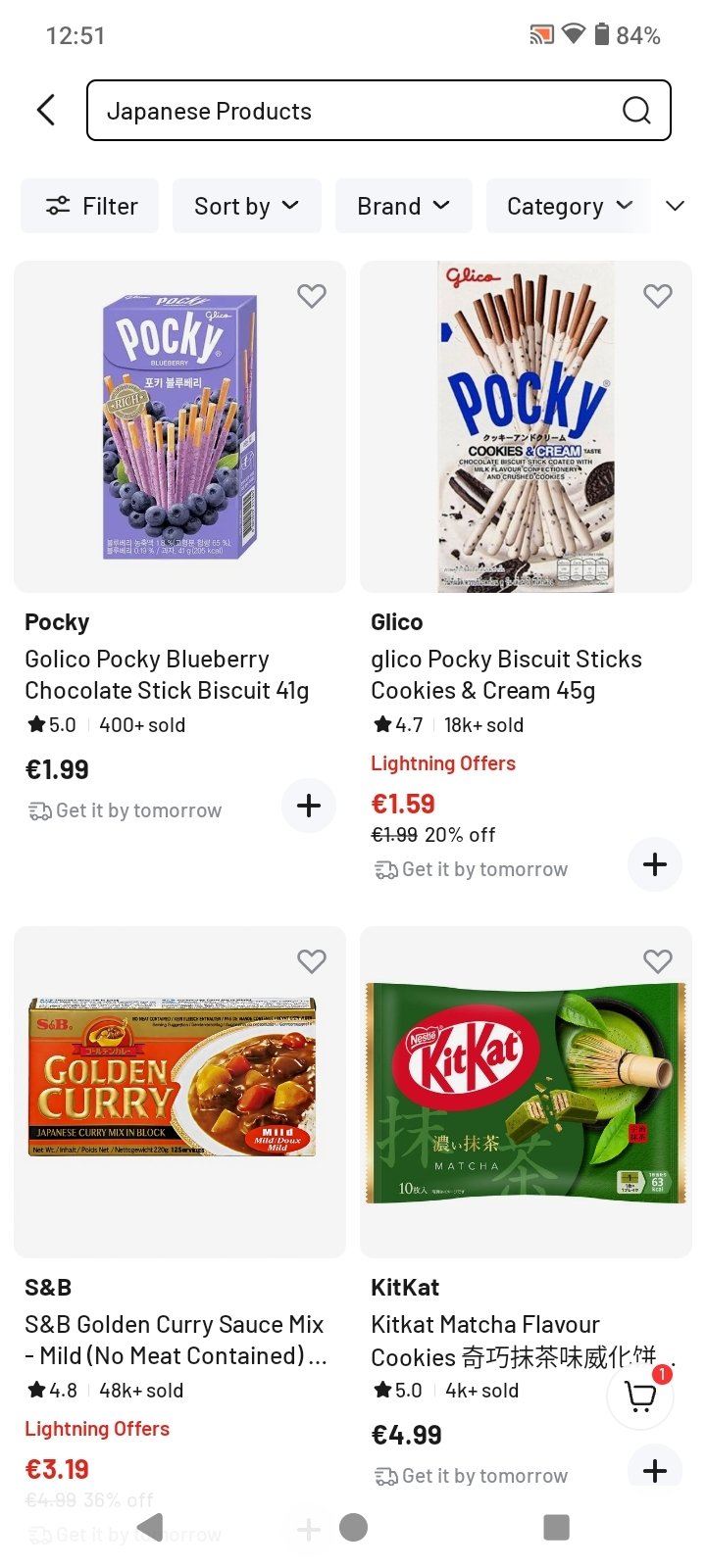
Task: Toggle wishlist heart on Cookies & Cream Pocky
Action: point(658,296)
